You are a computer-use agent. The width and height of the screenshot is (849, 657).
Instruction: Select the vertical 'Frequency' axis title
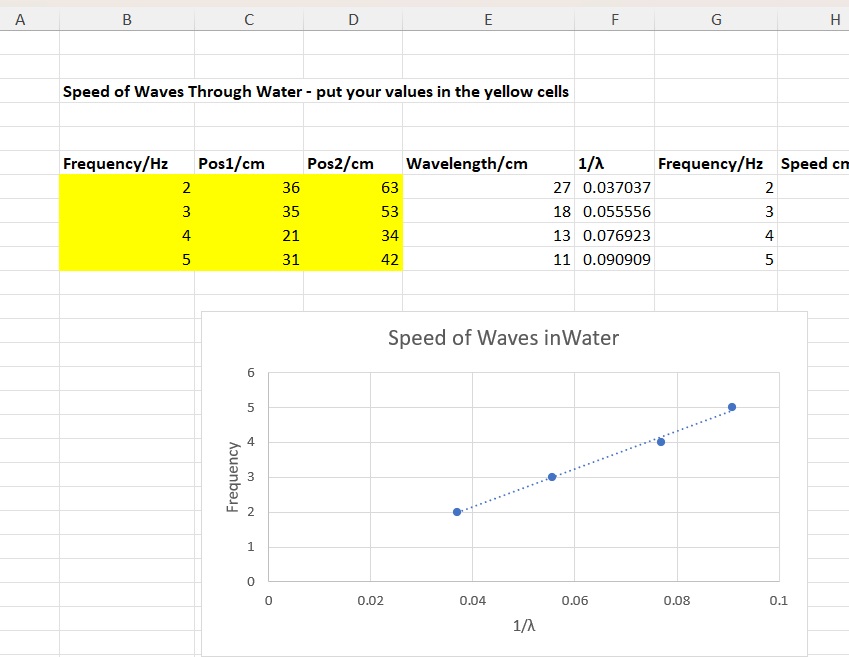click(232, 476)
